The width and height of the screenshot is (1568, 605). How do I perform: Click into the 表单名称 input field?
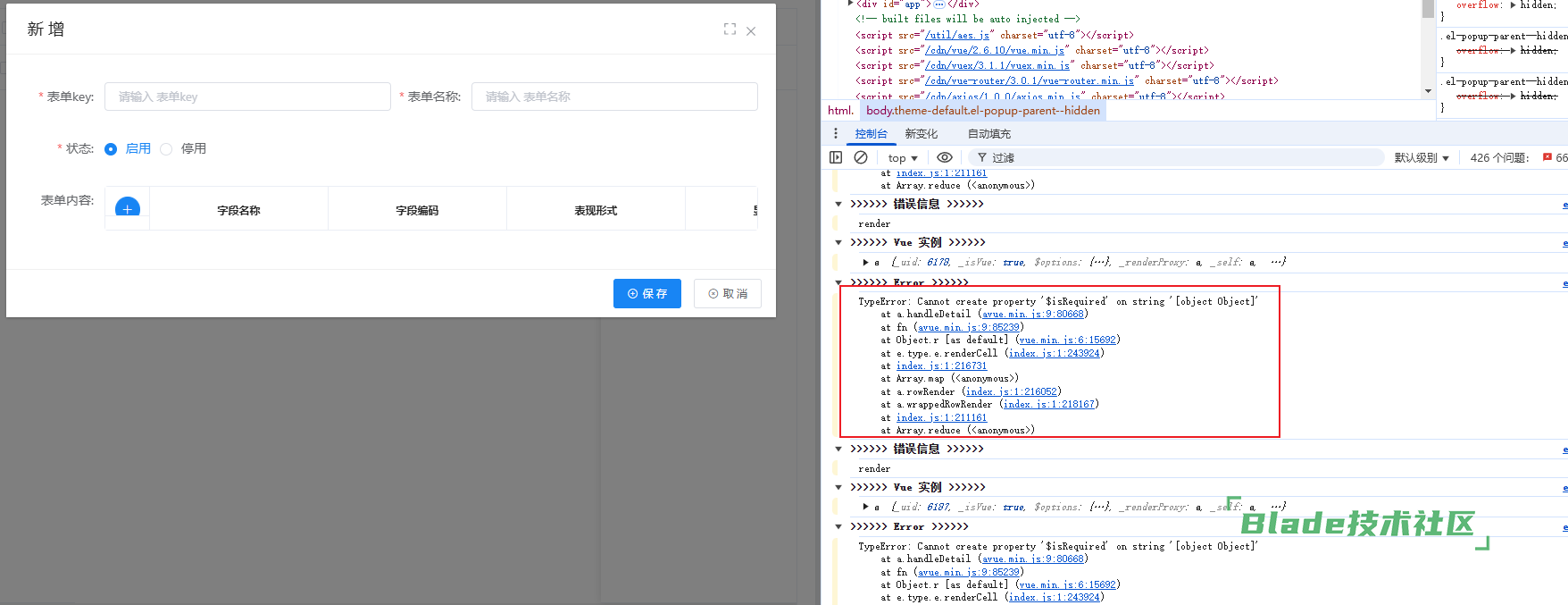(614, 97)
